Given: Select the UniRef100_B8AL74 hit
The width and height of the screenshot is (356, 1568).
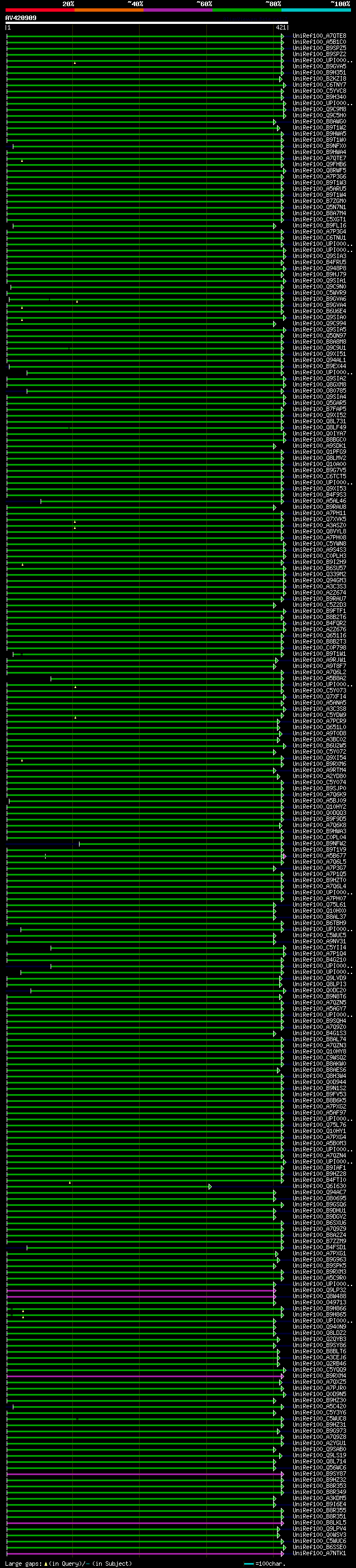Looking at the screenshot, I should click(x=319, y=1040).
